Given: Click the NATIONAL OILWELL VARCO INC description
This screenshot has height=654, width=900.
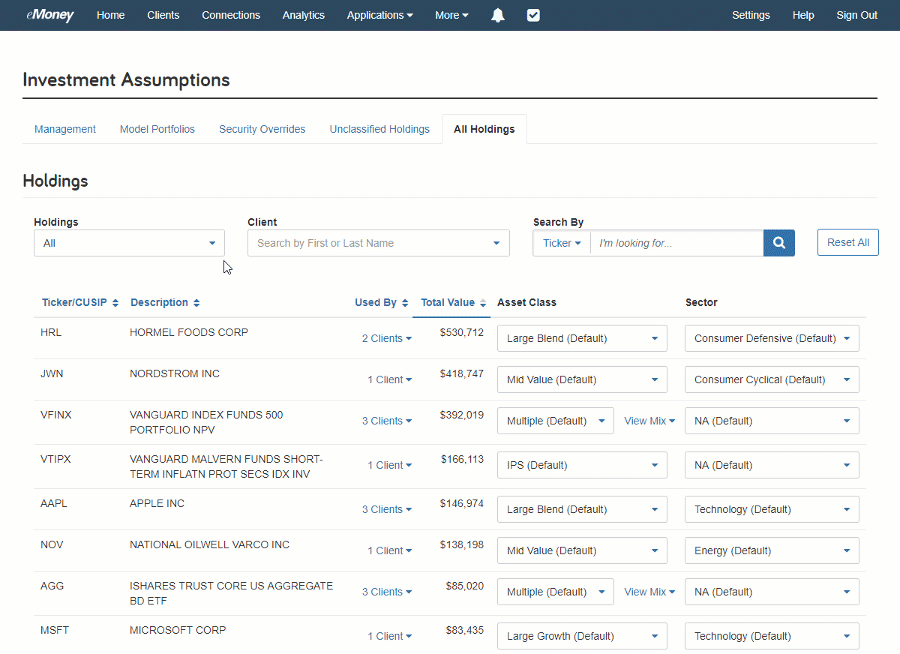Looking at the screenshot, I should click(x=210, y=545).
